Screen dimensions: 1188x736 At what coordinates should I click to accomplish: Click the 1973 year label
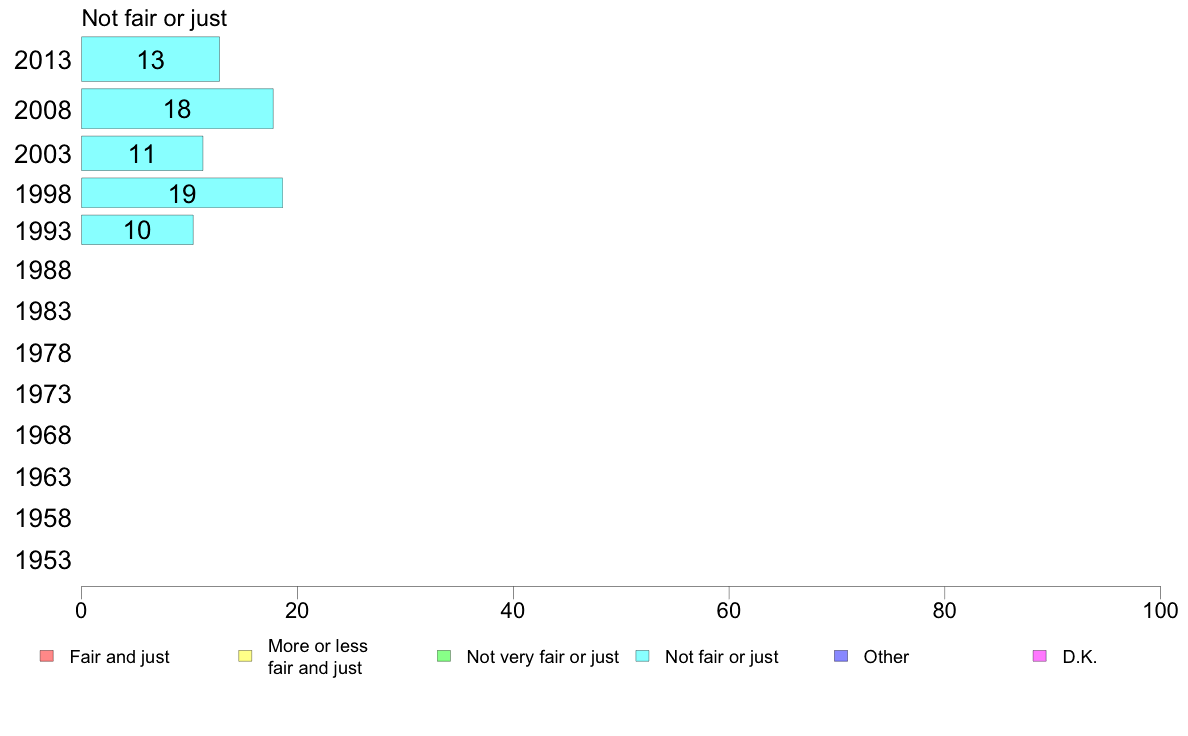coord(43,394)
